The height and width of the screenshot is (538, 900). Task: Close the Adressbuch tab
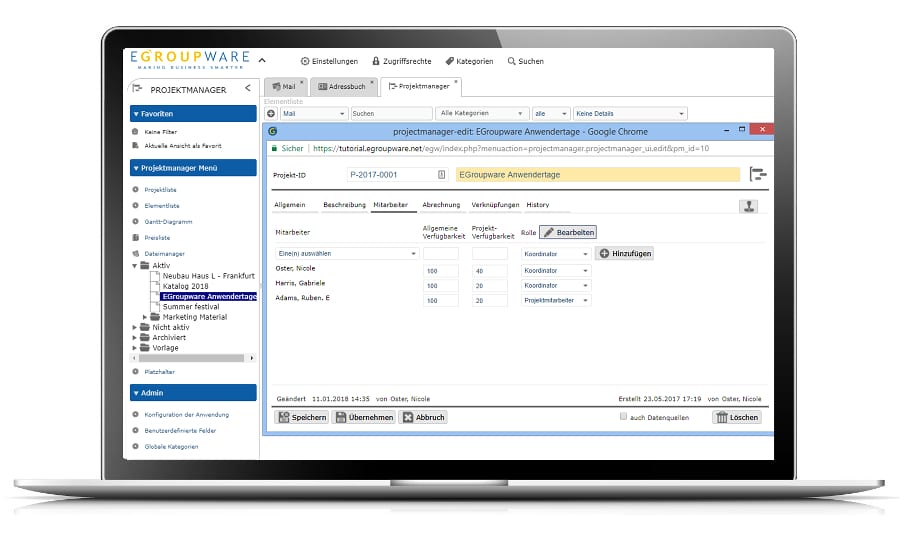coord(371,82)
